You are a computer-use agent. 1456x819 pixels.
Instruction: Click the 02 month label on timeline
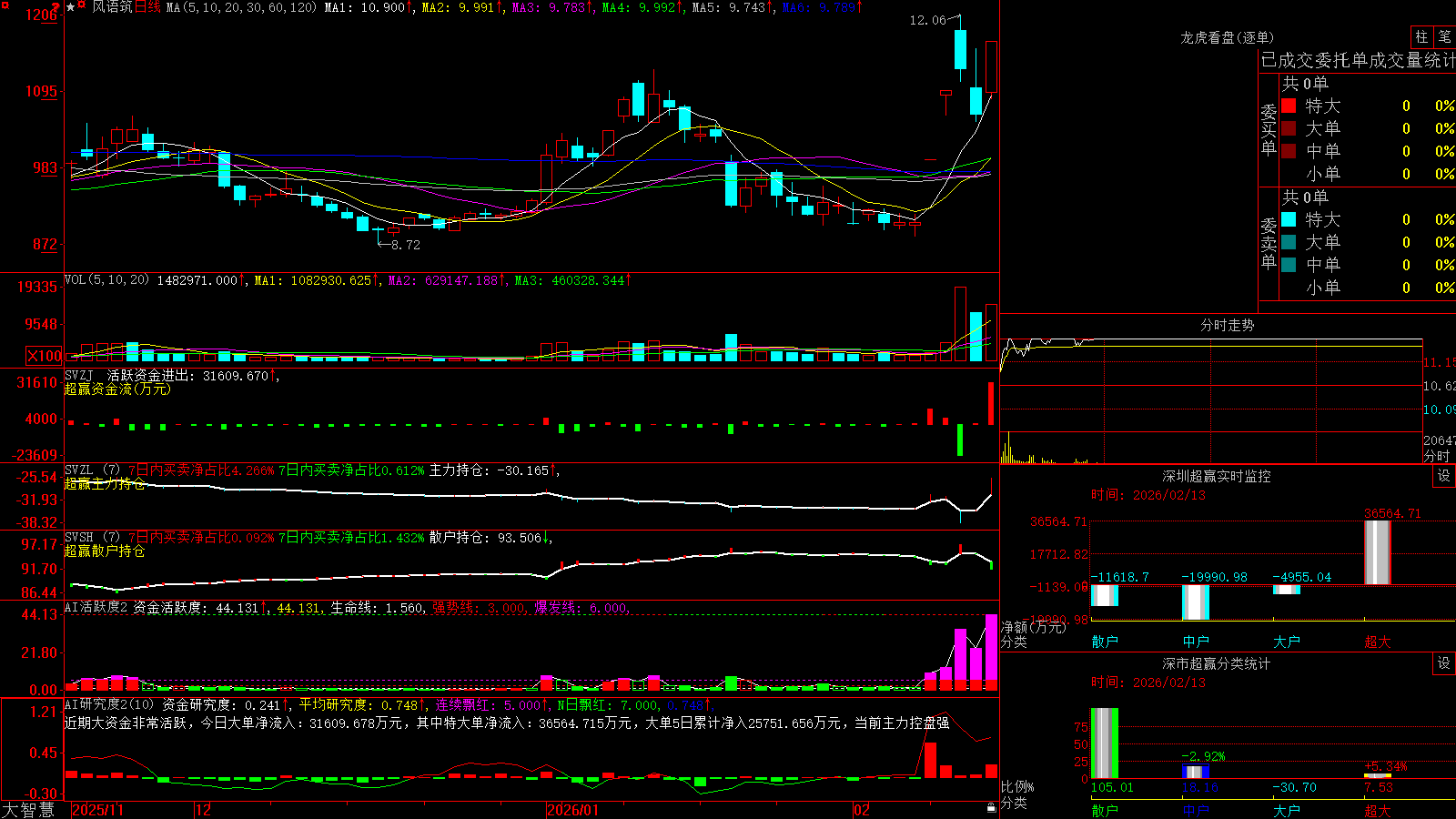[862, 810]
